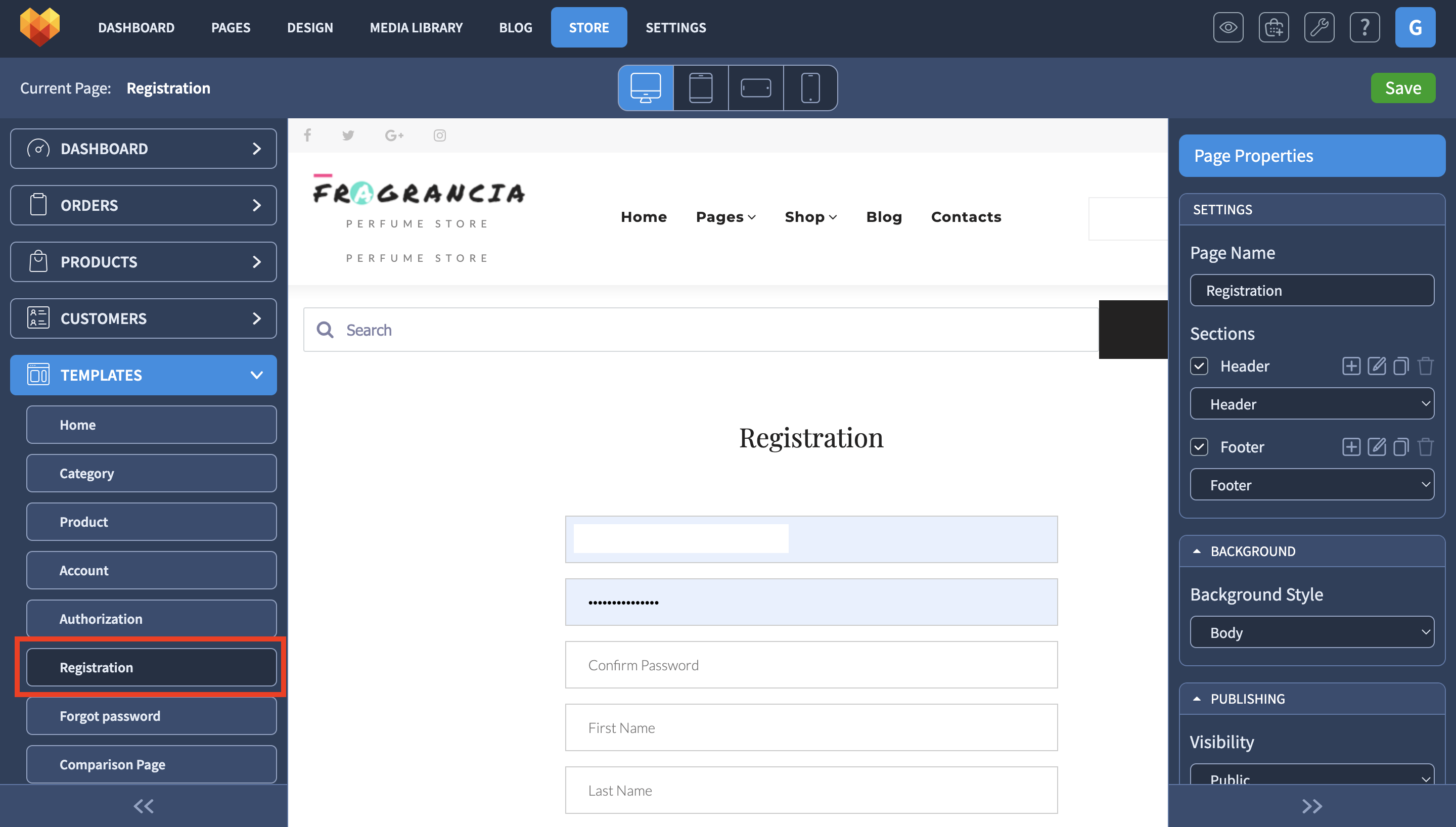Open the wrench tools icon
Viewport: 1456px width, 827px height.
1318,27
